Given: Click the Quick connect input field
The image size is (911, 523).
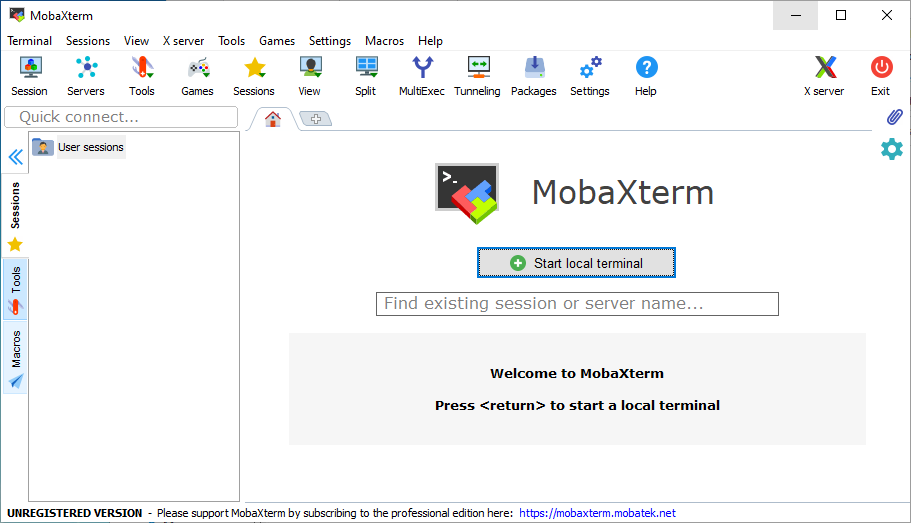Looking at the screenshot, I should coord(121,117).
